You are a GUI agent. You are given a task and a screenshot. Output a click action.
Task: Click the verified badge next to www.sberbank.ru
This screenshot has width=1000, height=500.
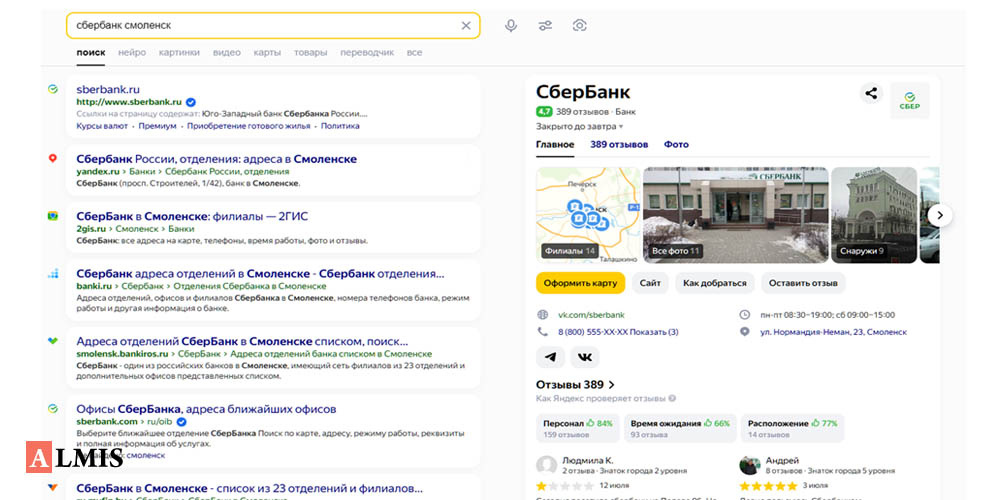point(191,102)
